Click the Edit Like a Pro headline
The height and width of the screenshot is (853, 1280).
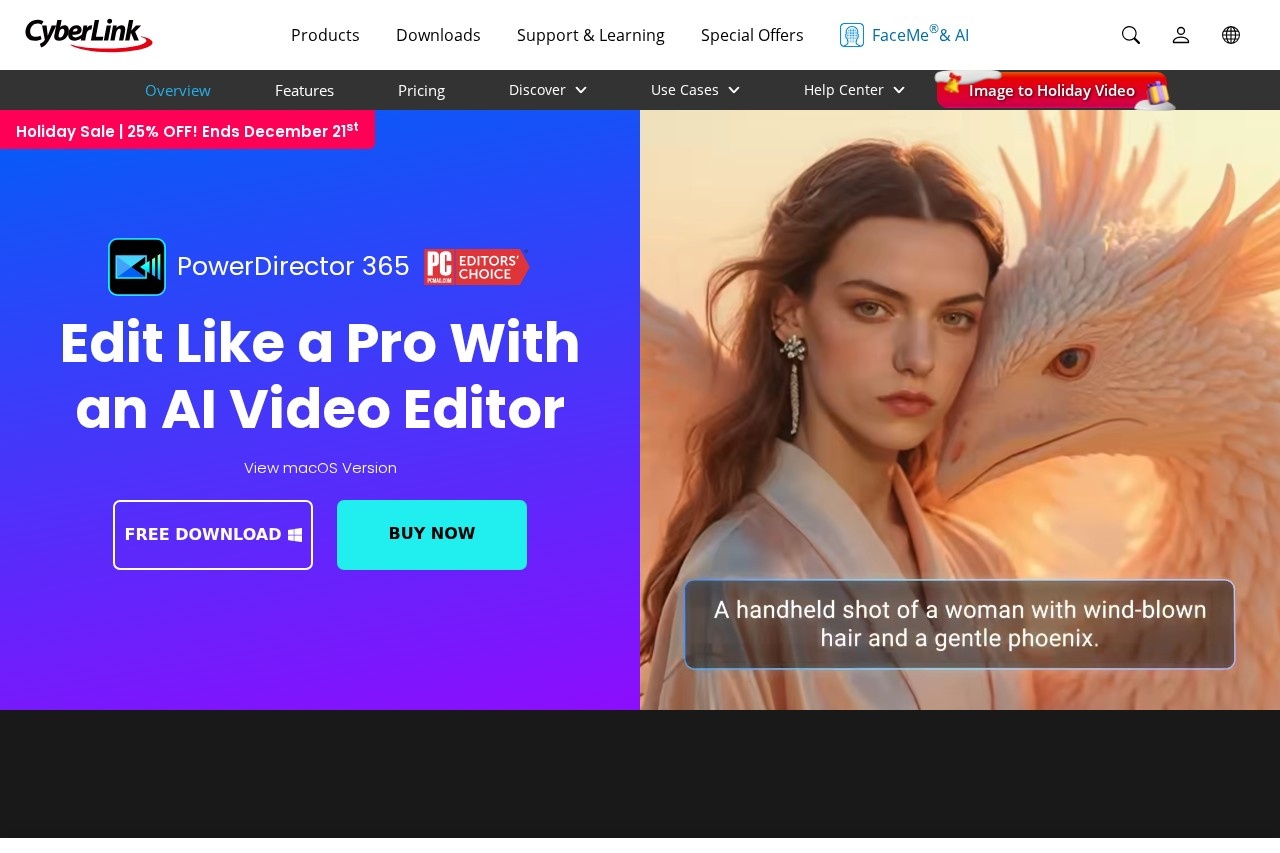(x=320, y=375)
